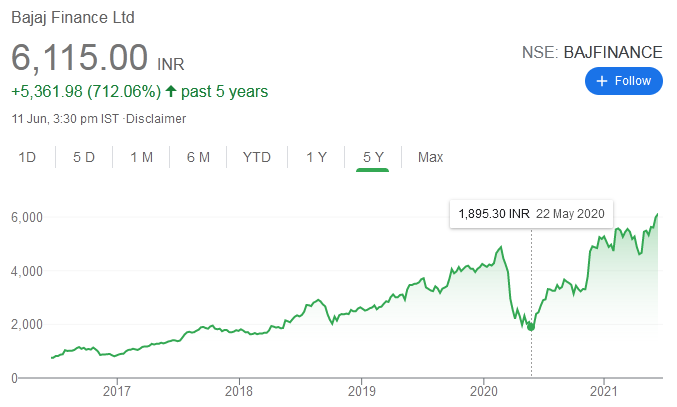The width and height of the screenshot is (677, 407).
Task: Select the 1D time range tab
Action: click(x=28, y=157)
